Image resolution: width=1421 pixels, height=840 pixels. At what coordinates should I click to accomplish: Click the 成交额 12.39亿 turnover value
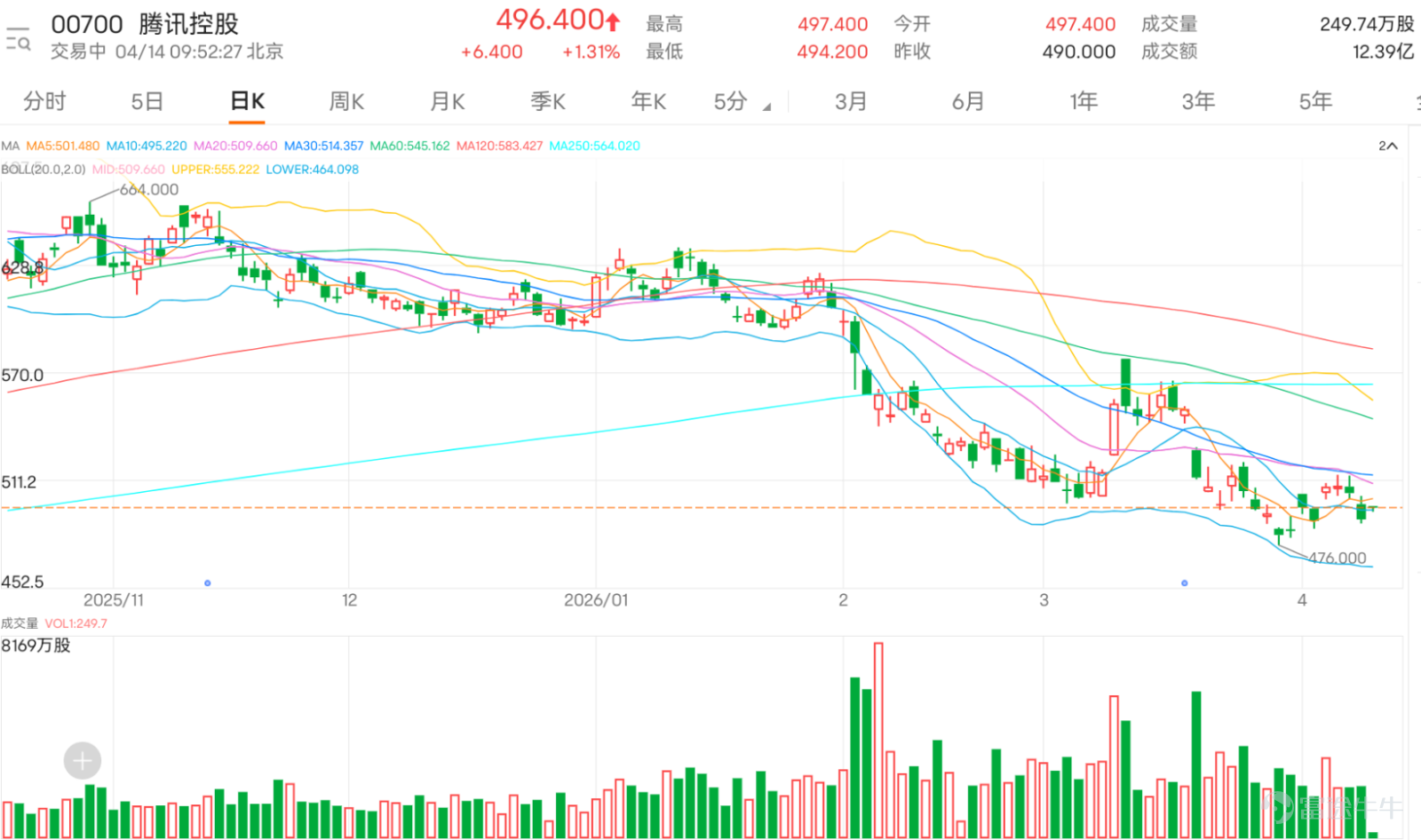pos(1383,52)
